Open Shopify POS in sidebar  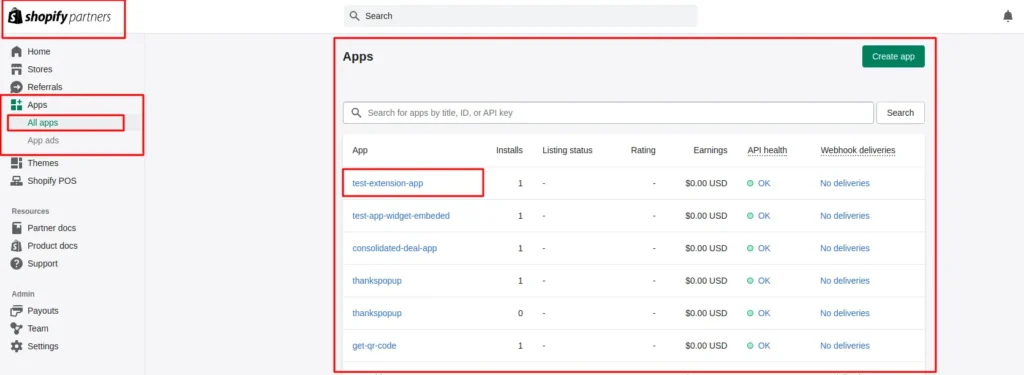(x=52, y=181)
